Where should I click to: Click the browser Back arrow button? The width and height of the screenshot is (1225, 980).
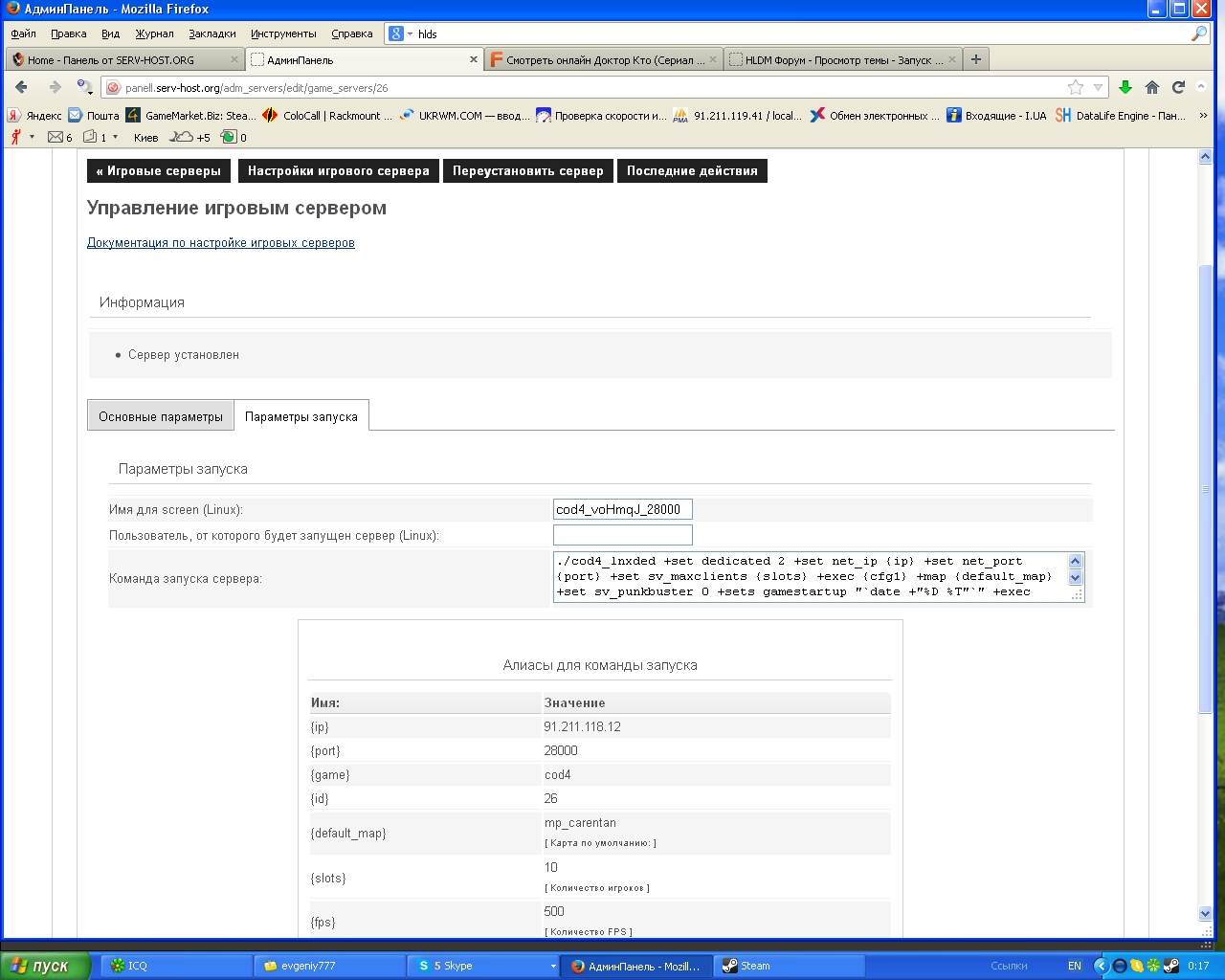(x=22, y=87)
